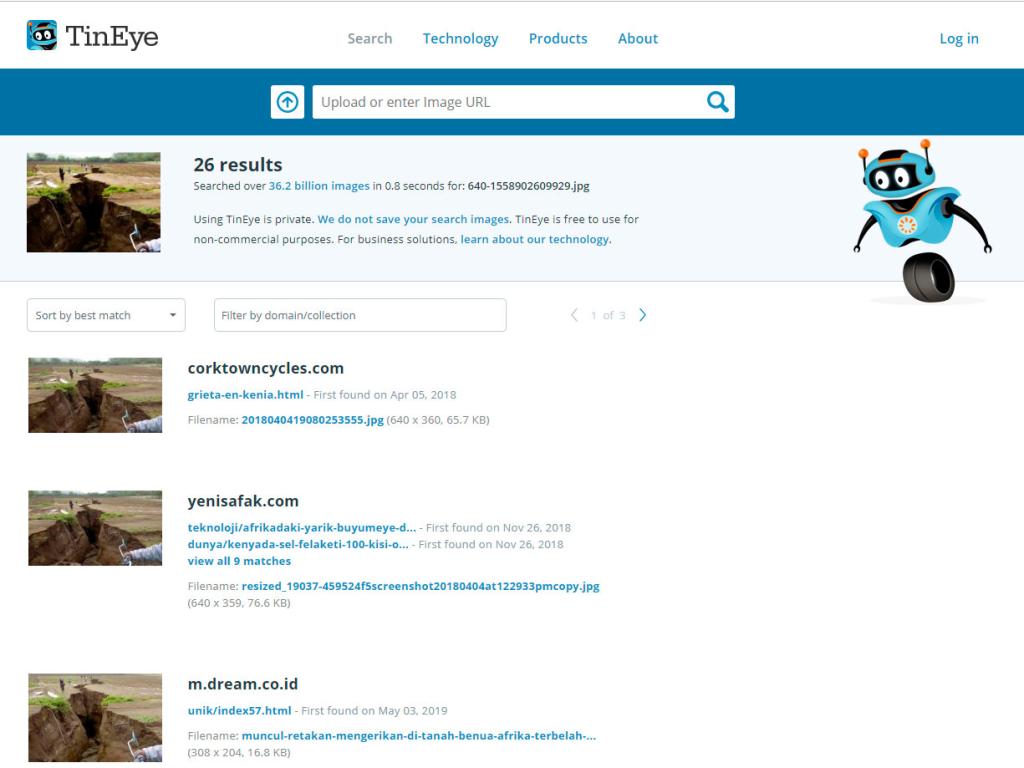Click the TinEye wordmark text

pos(112,37)
